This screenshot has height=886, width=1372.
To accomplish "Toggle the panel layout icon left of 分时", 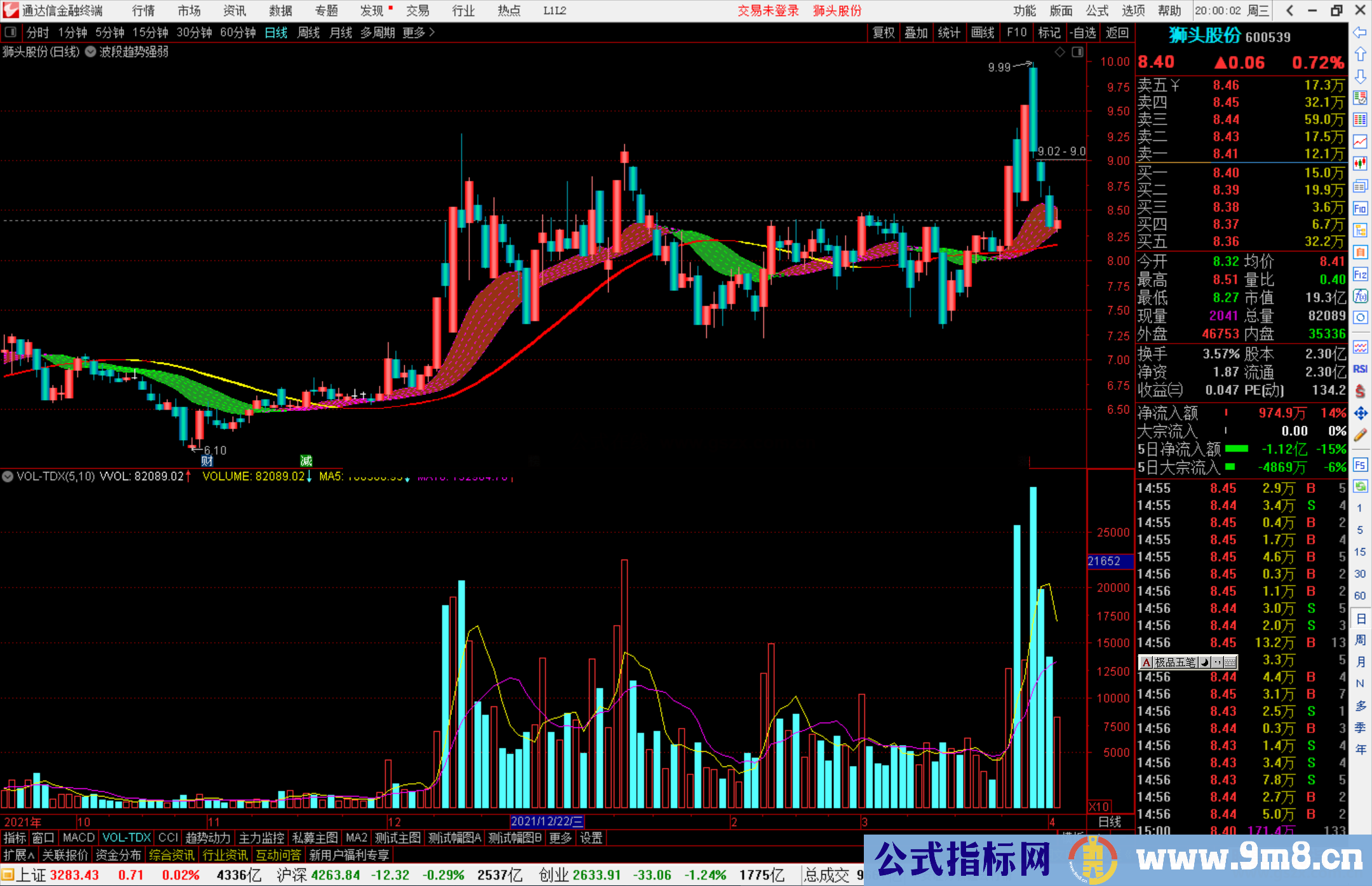I will [x=10, y=32].
